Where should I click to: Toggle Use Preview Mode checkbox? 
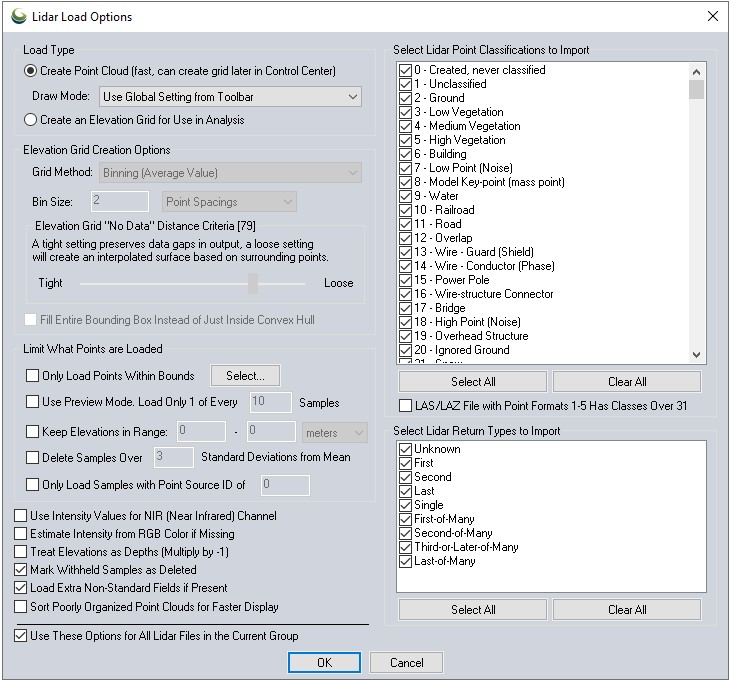pyautogui.click(x=32, y=403)
